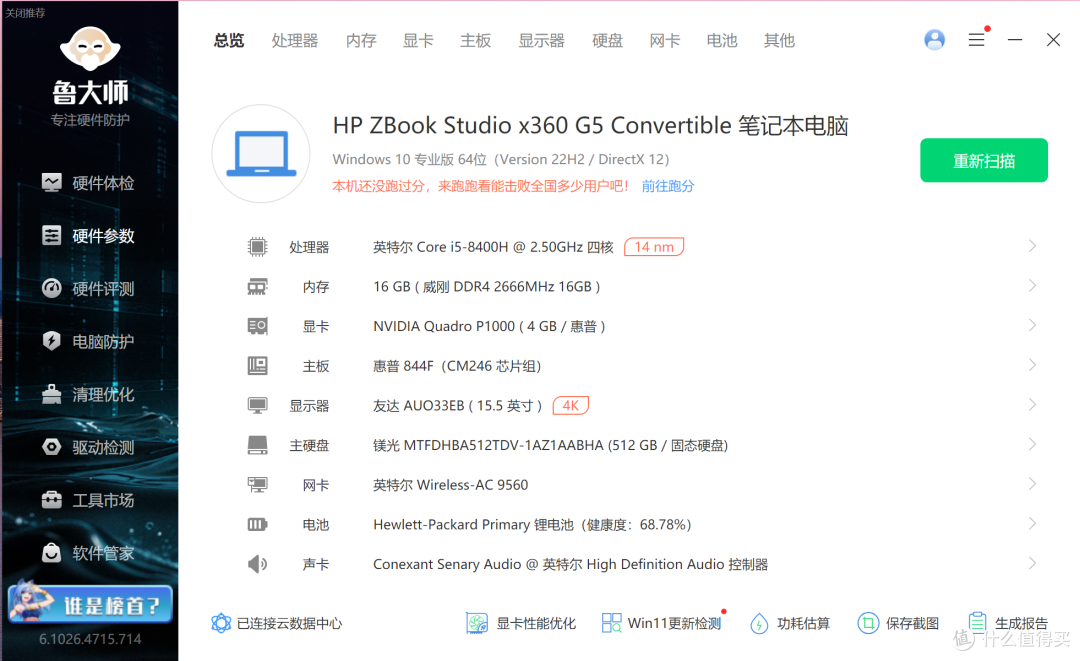Viewport: 1080px width, 661px height.
Task: Select 硬件参数 in the sidebar
Action: point(88,236)
